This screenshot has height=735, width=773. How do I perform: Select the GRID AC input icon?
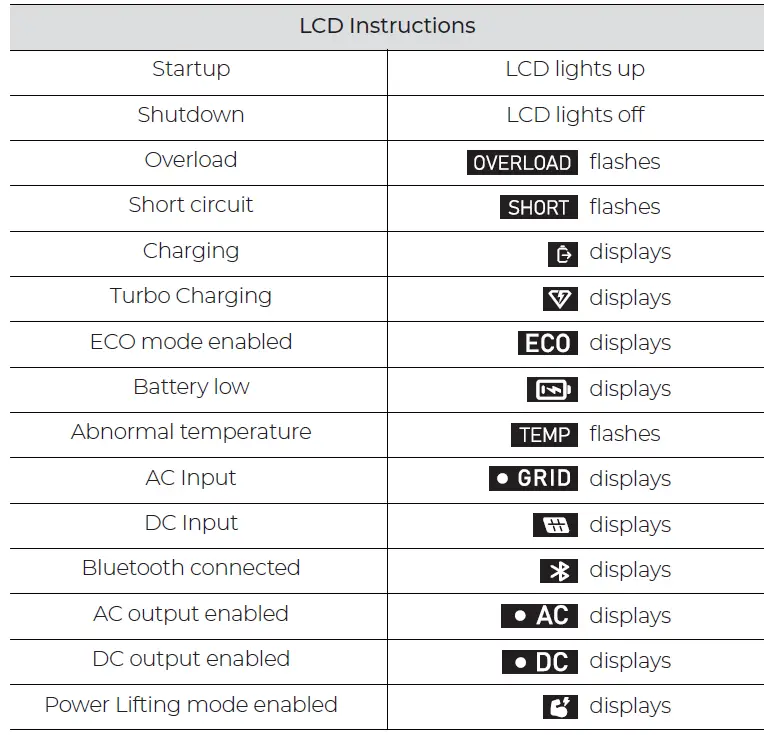point(534,479)
